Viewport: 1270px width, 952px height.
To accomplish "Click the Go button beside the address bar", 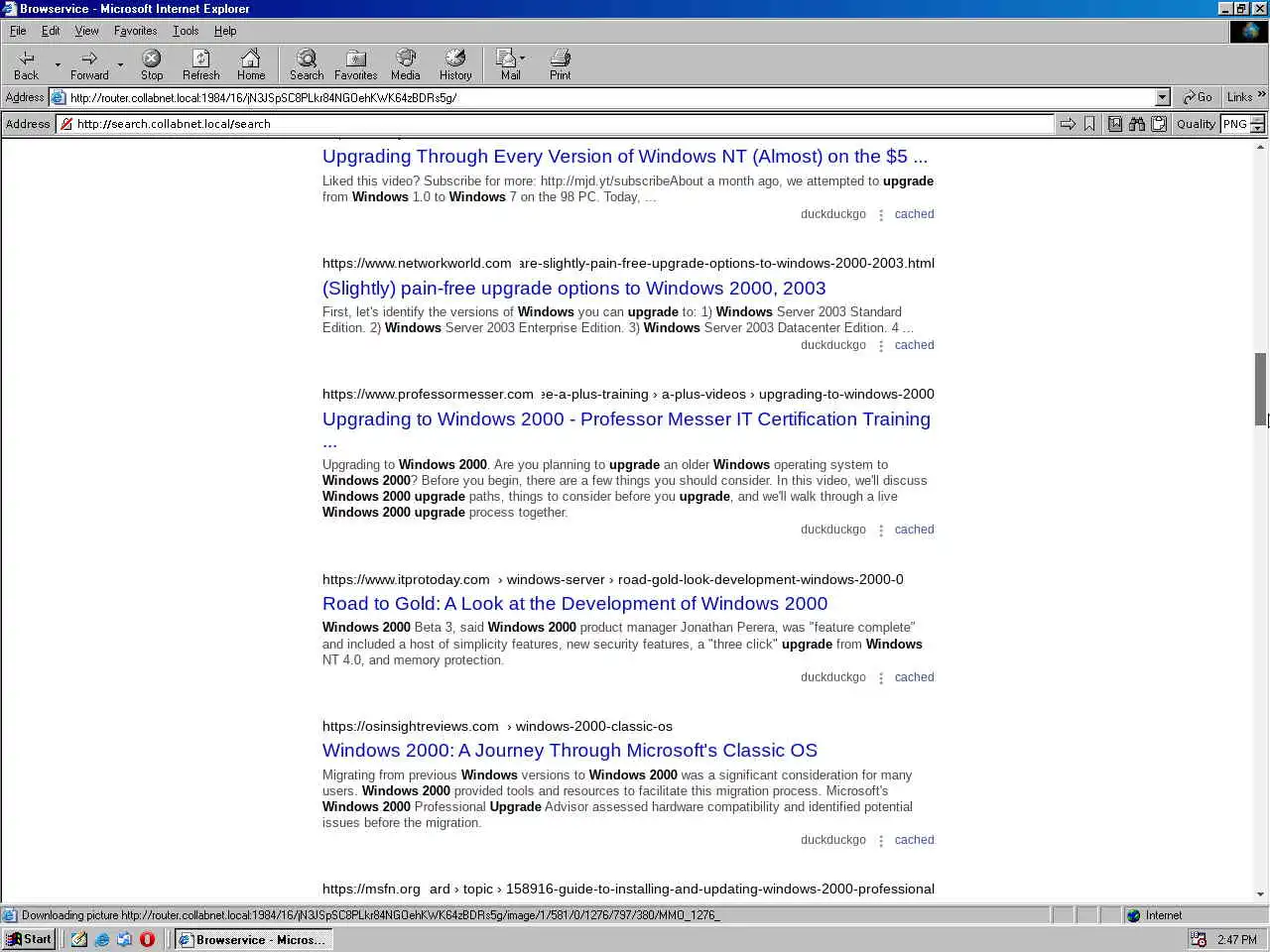I will pyautogui.click(x=1198, y=97).
